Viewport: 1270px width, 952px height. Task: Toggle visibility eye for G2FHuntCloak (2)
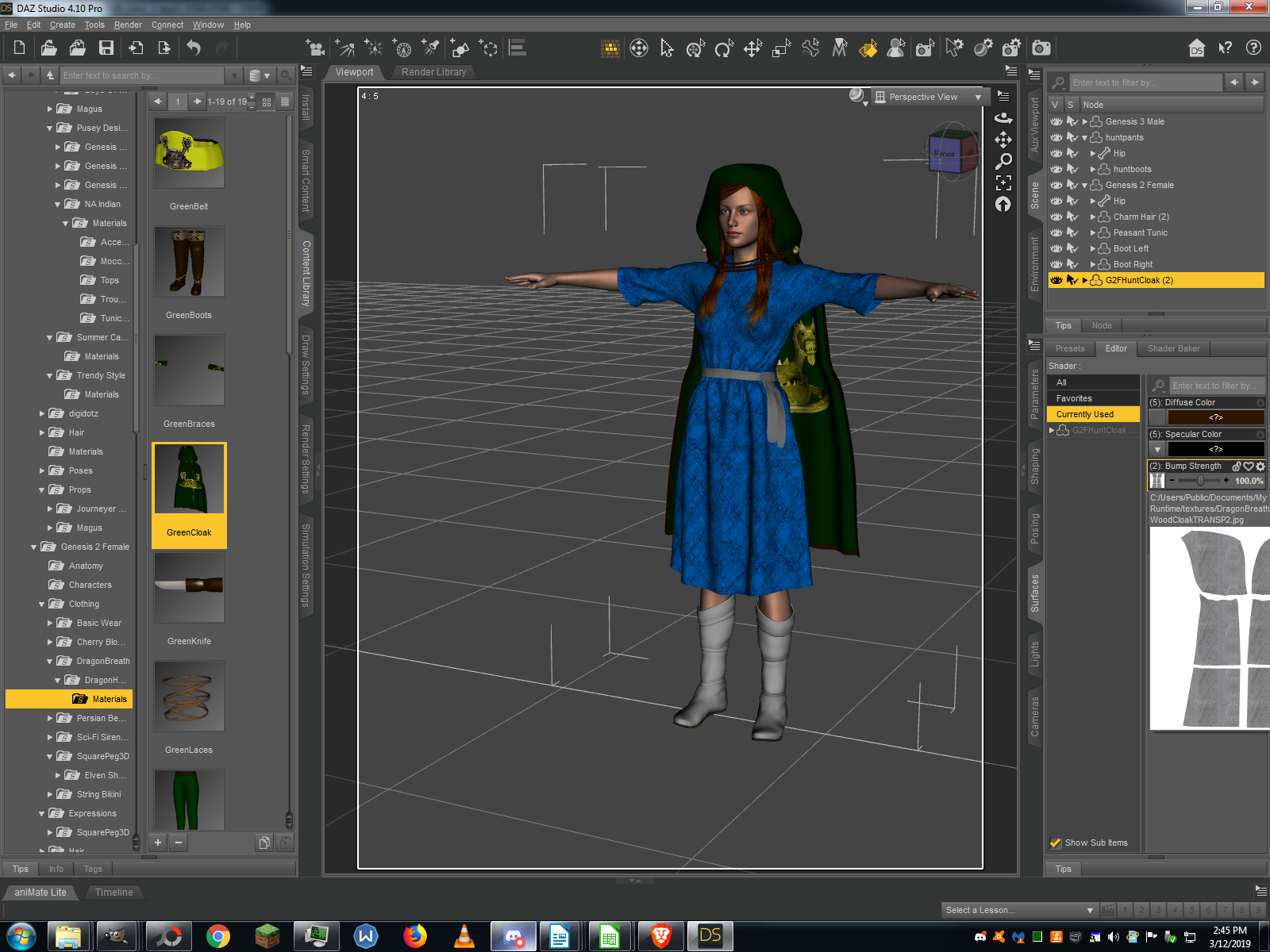(1056, 280)
